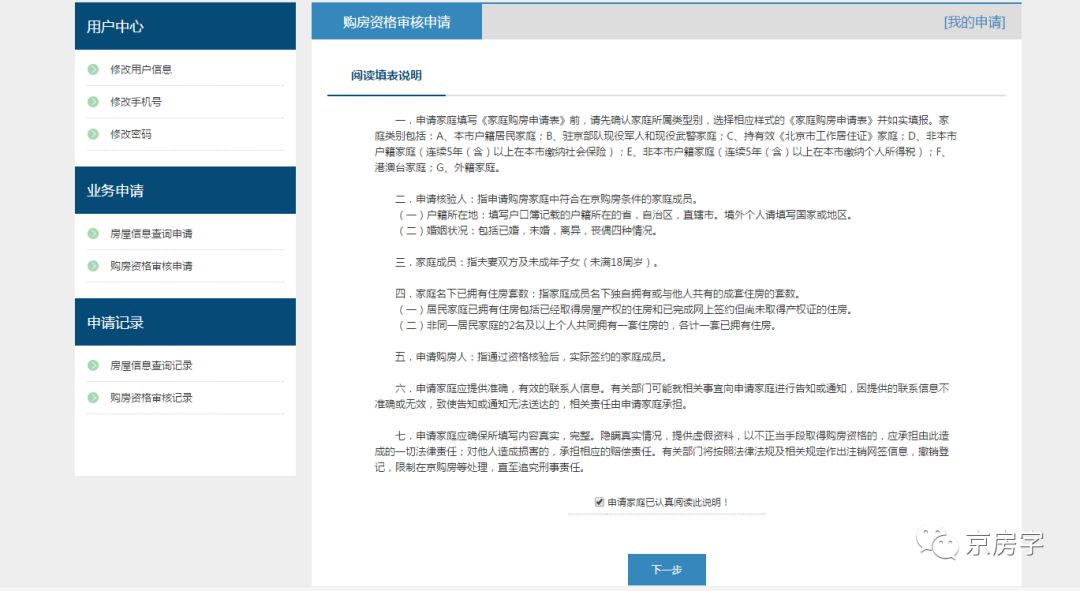This screenshot has width=1080, height=591.
Task: Click the arrow icon beside 房屋信息查询申请
Action: 92,233
